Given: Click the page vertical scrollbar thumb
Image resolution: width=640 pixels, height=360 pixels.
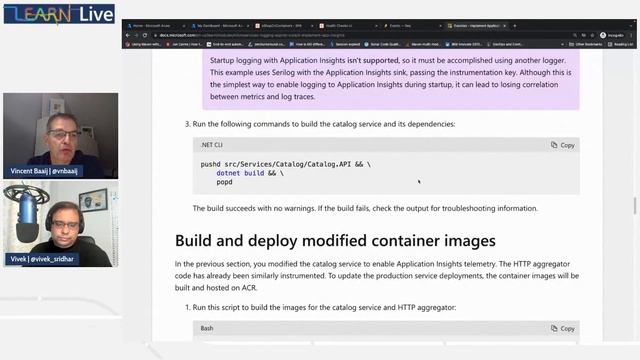Looking at the screenshot, I should click(635, 205).
